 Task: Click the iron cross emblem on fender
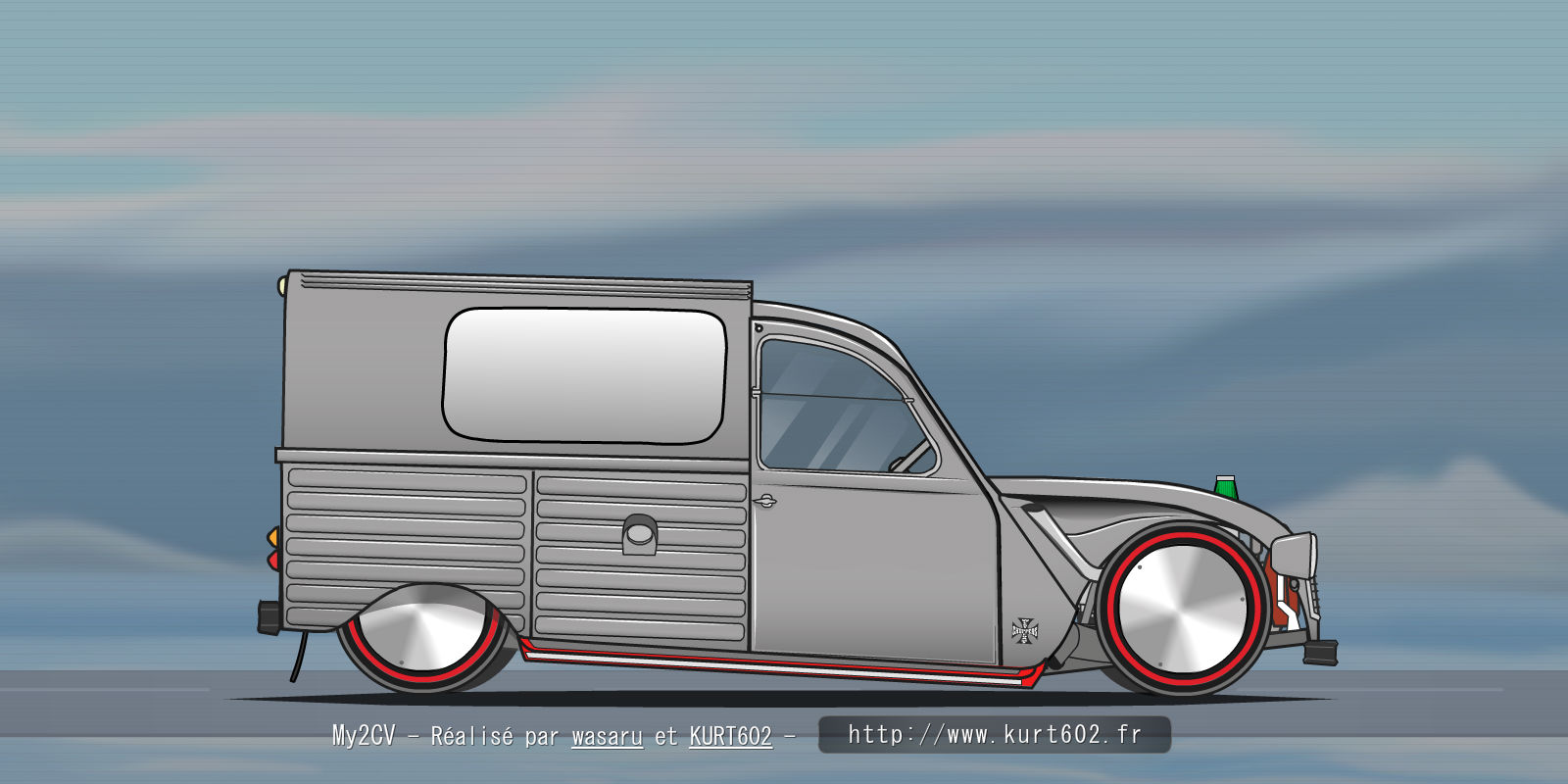pos(1025,629)
